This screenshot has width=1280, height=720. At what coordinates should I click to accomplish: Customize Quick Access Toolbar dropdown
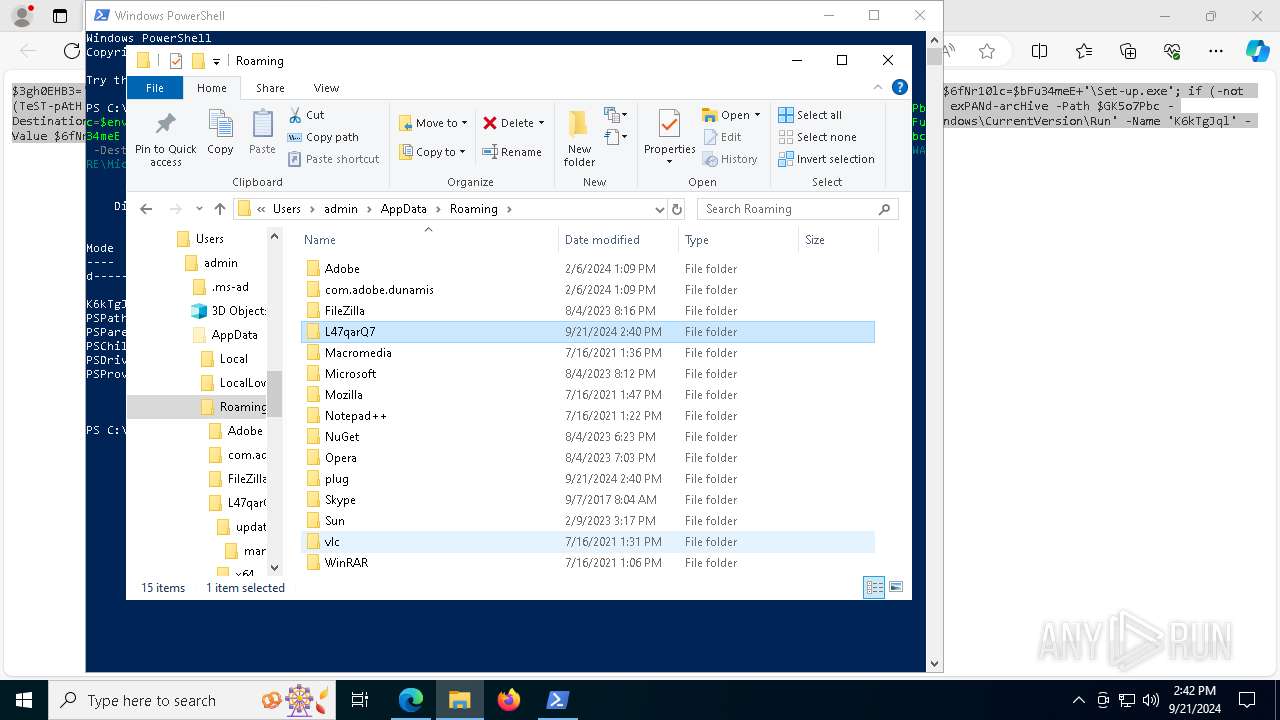[216, 62]
